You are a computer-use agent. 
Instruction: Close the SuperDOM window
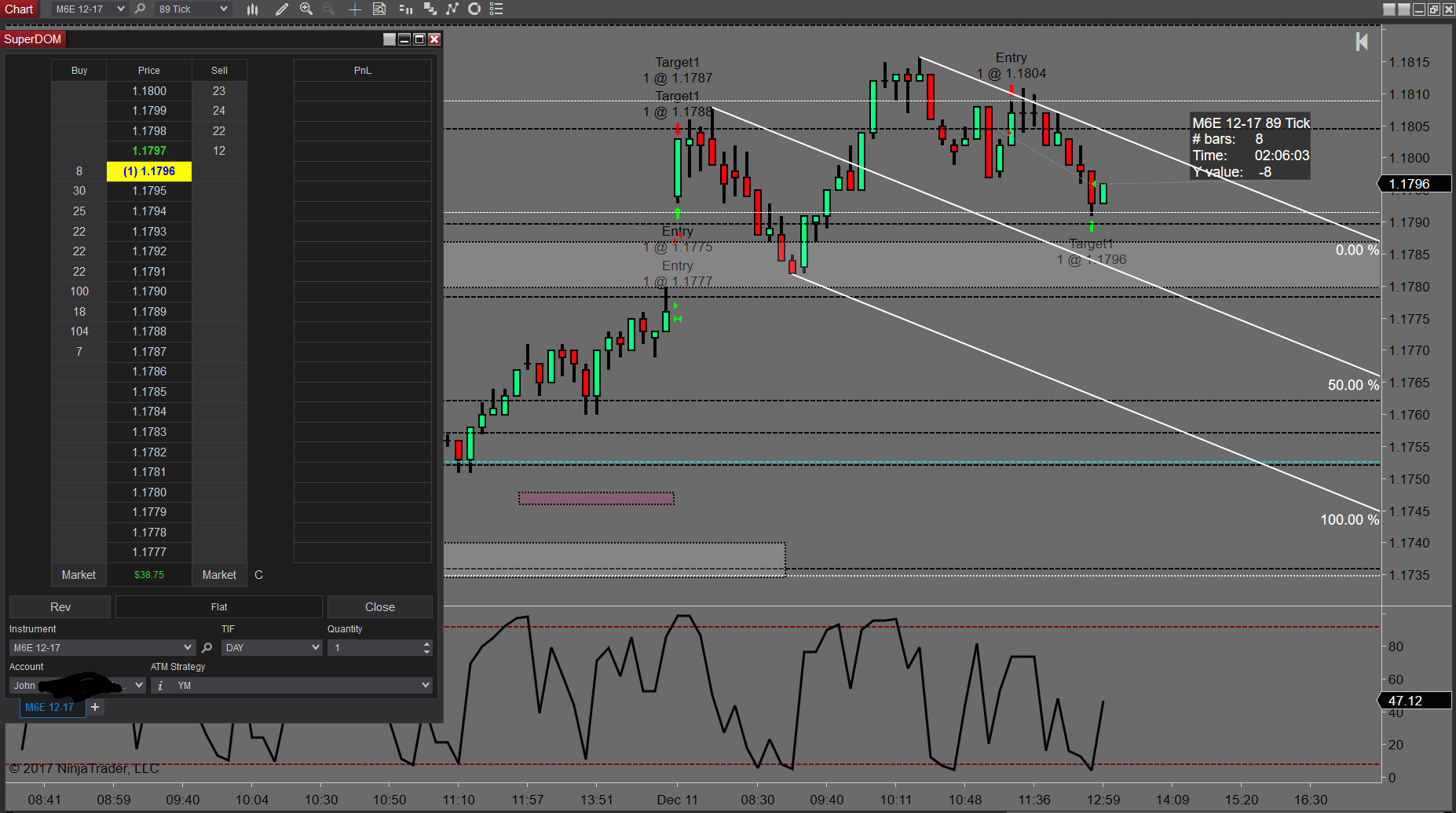[x=434, y=39]
